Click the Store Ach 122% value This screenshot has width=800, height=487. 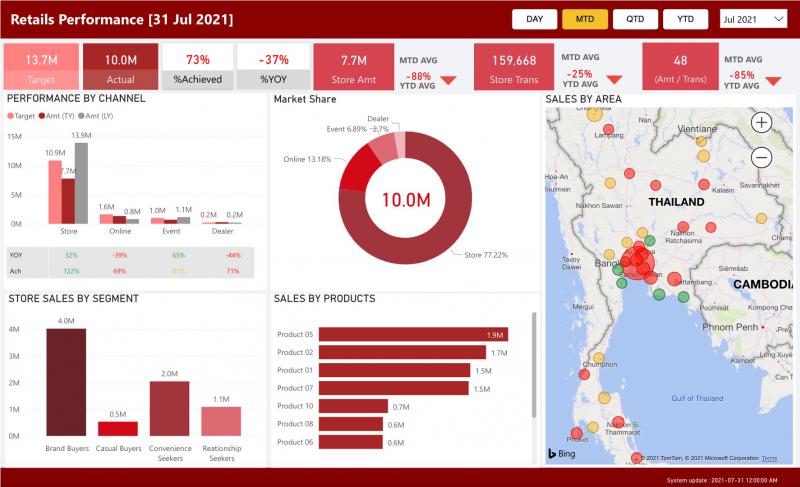point(71,271)
